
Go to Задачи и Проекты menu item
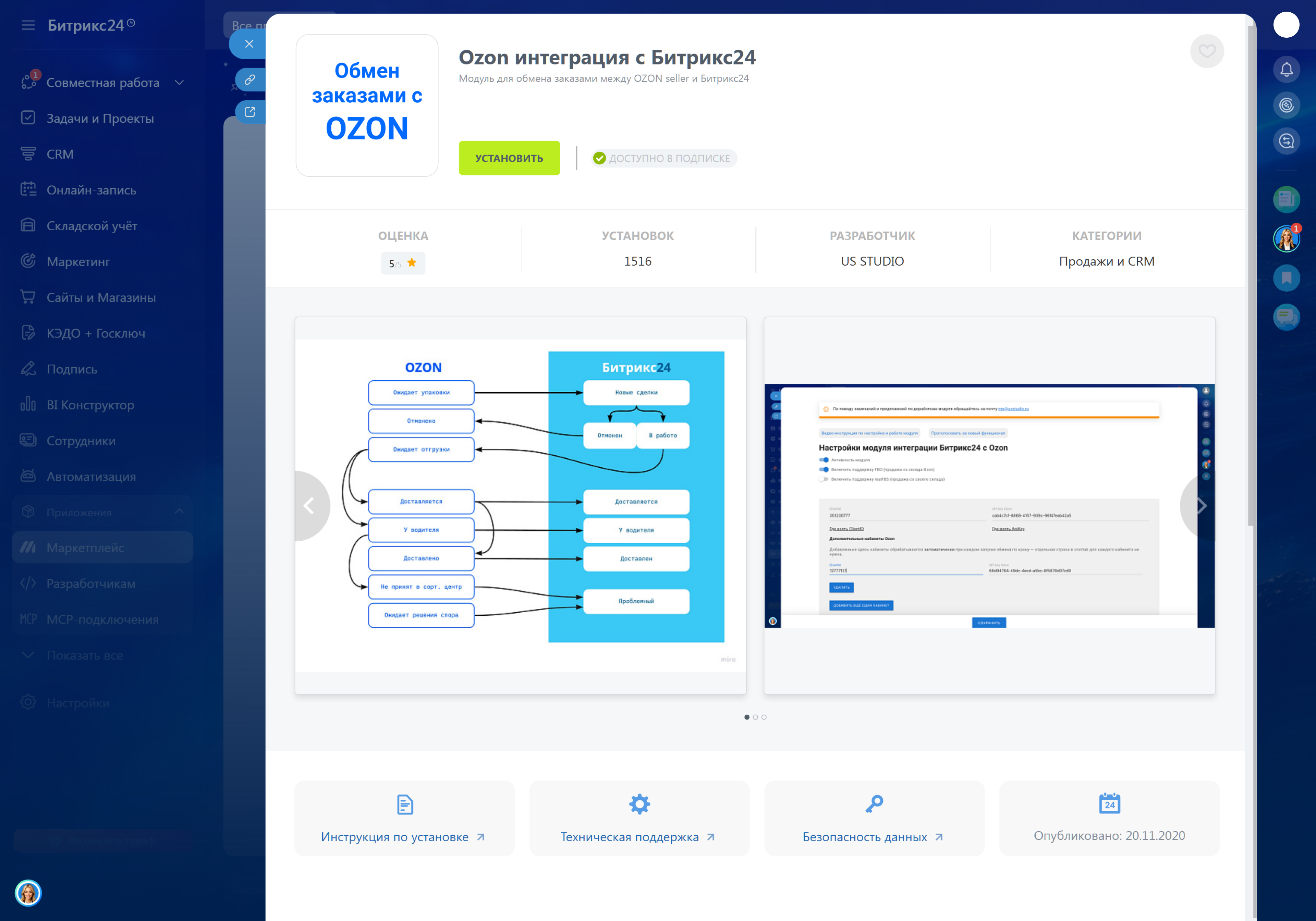[x=100, y=118]
